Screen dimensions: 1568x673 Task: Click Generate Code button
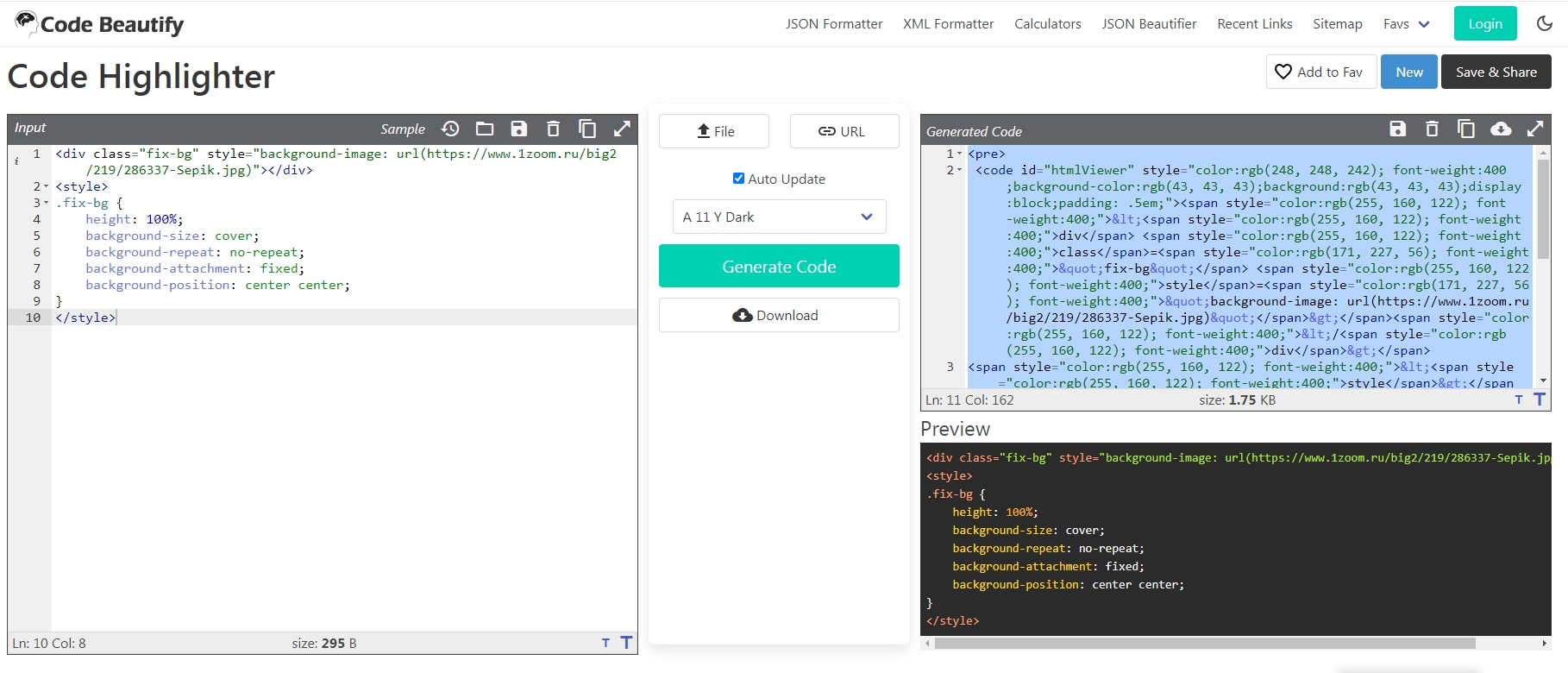(x=779, y=266)
